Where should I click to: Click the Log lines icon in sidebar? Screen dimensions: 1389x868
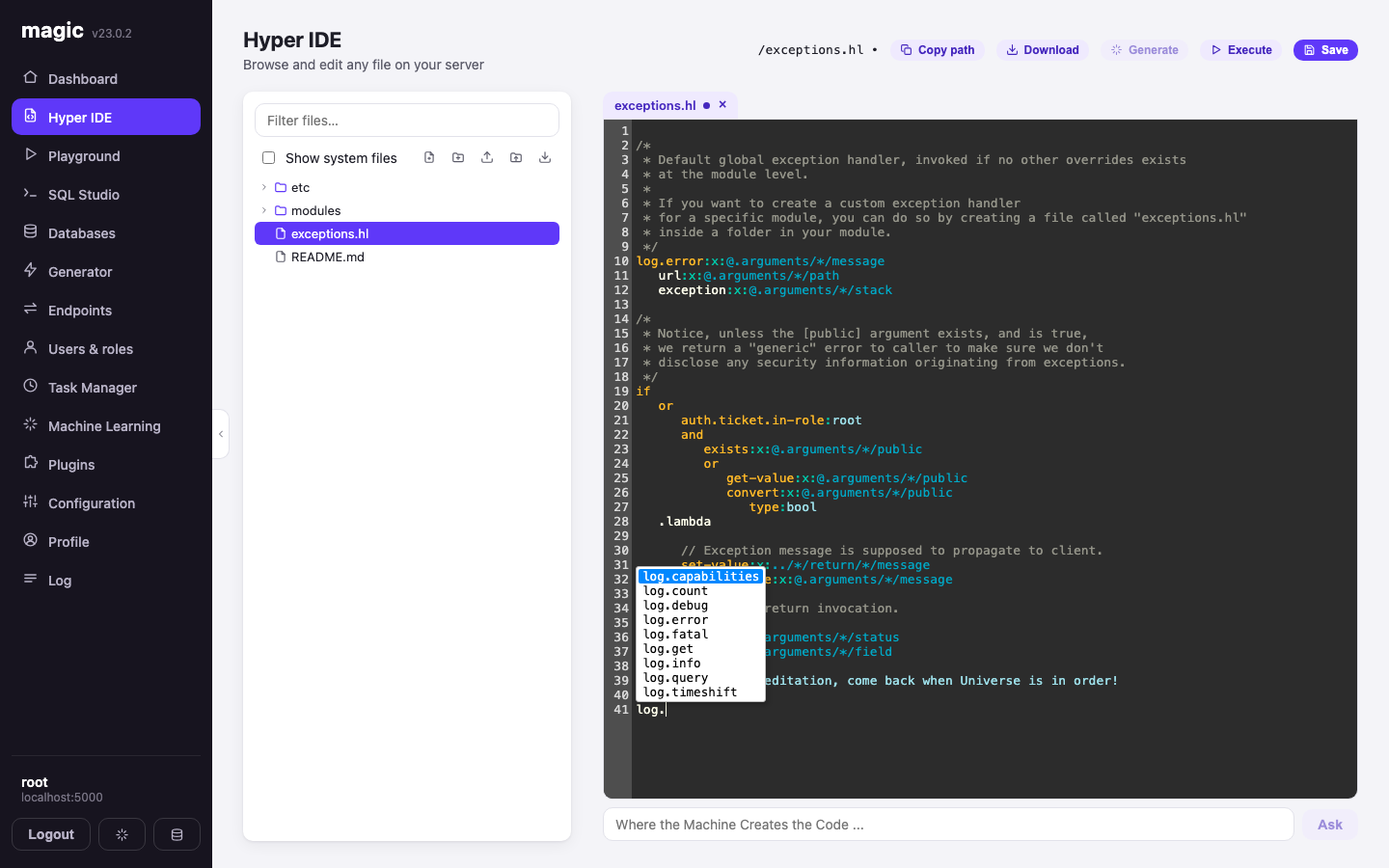point(30,579)
